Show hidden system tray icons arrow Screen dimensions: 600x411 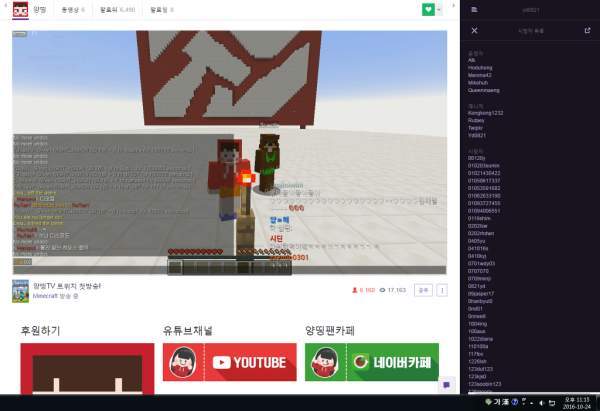point(532,403)
